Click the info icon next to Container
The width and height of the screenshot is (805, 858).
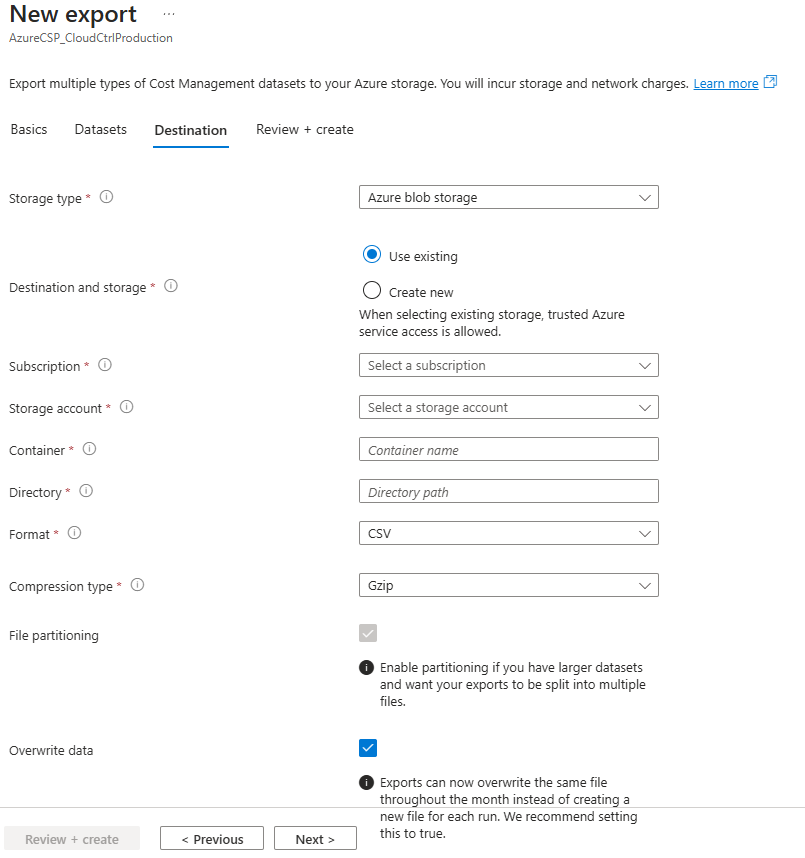pyautogui.click(x=88, y=449)
